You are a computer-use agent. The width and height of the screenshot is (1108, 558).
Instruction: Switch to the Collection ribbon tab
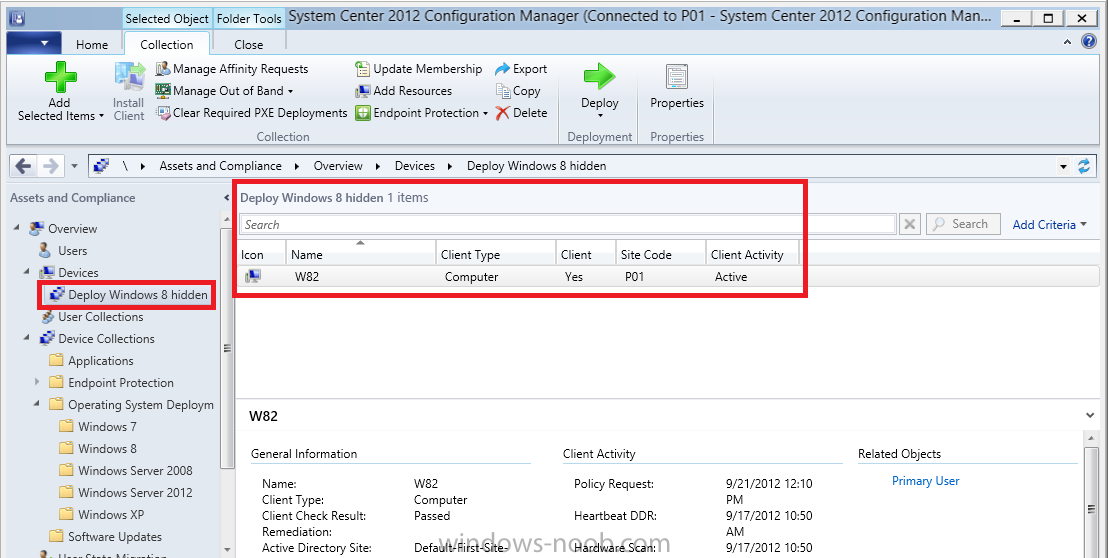(167, 44)
